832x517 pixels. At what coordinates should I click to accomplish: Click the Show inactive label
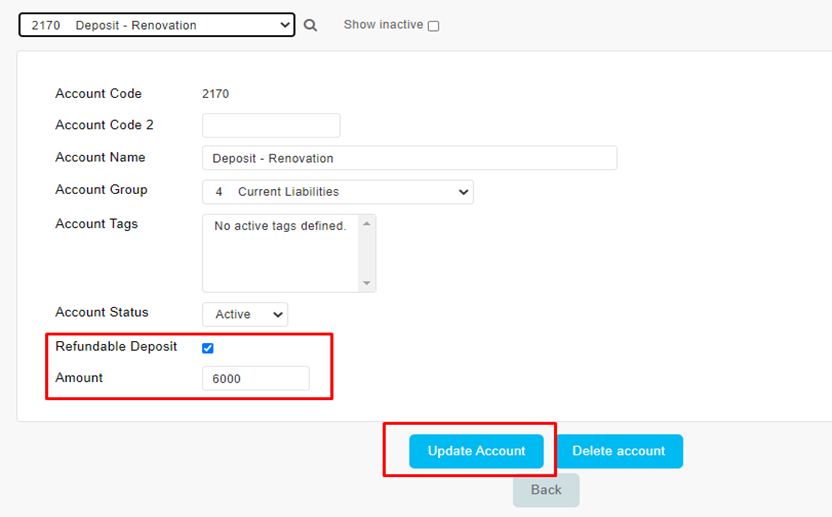tap(383, 24)
